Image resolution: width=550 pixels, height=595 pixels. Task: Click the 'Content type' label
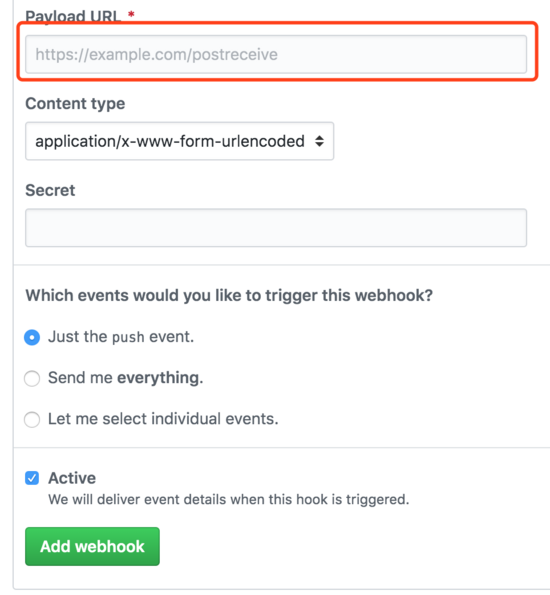click(75, 104)
